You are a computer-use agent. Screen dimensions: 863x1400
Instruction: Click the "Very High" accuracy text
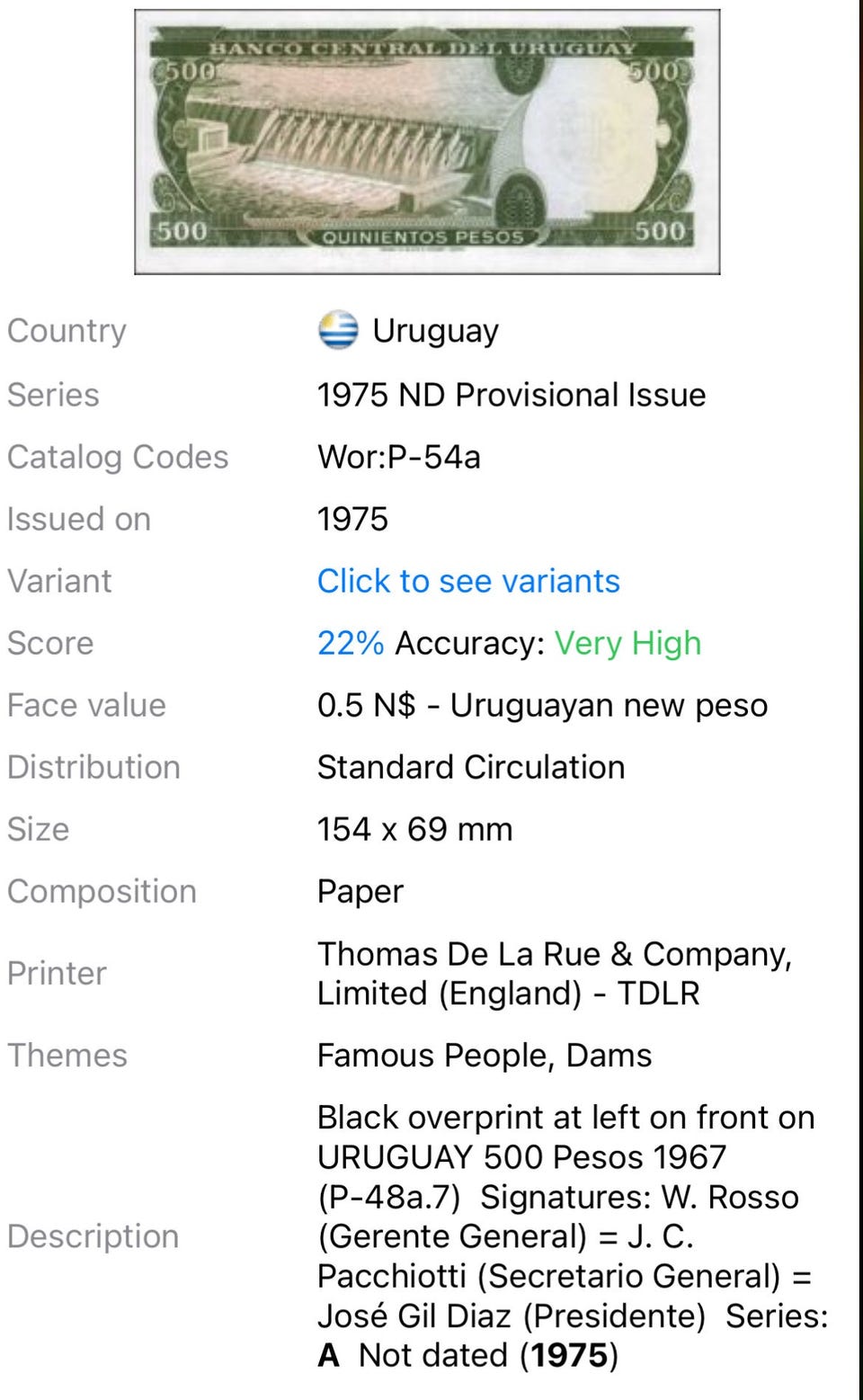[x=627, y=643]
